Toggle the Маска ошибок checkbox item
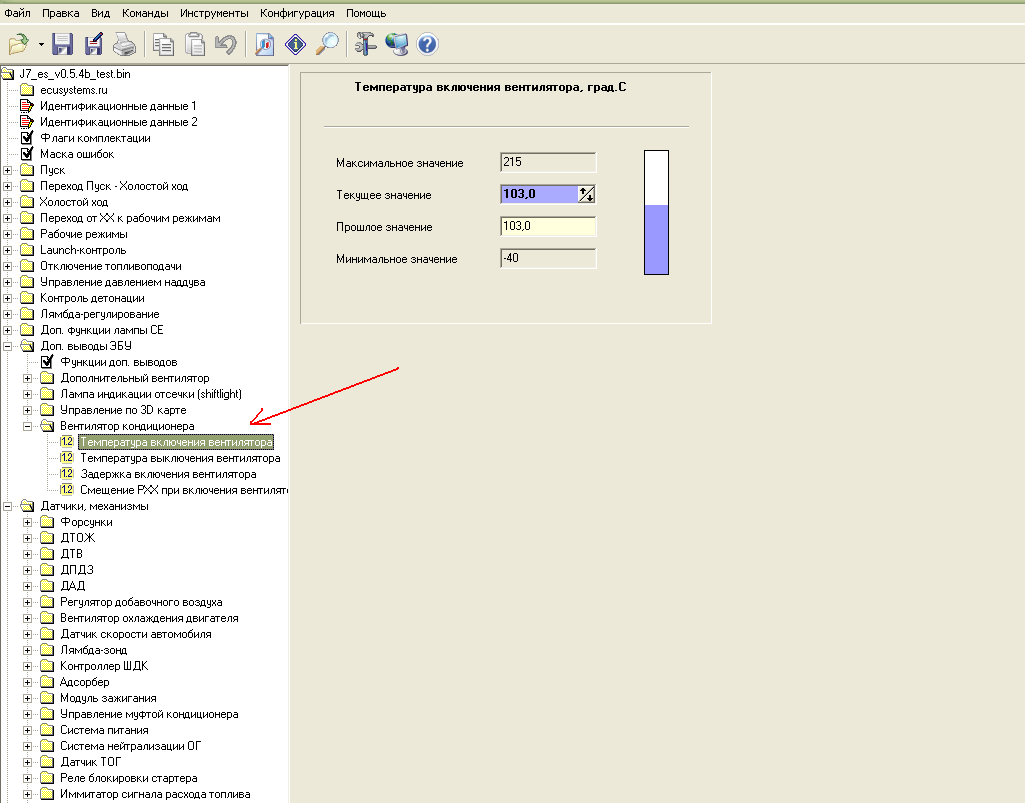Viewport: 1025px width, 803px height. (27, 154)
